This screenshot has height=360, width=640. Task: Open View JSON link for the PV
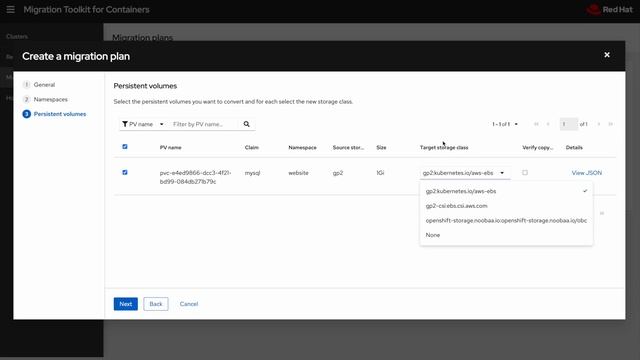587,173
